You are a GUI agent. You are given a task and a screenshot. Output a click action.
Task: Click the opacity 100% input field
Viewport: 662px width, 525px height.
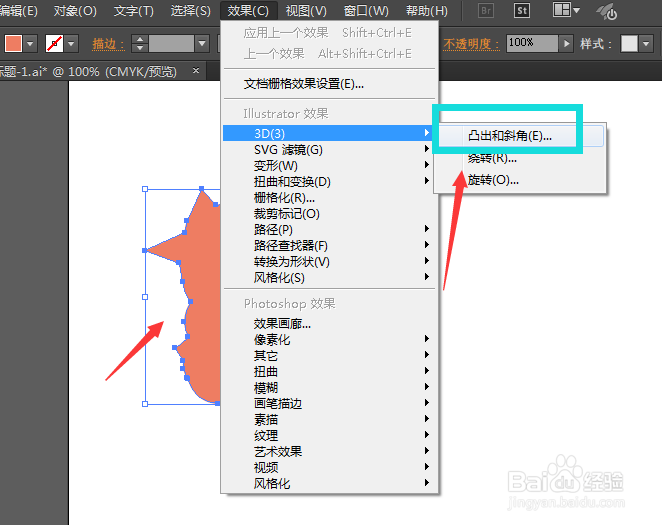[x=532, y=43]
